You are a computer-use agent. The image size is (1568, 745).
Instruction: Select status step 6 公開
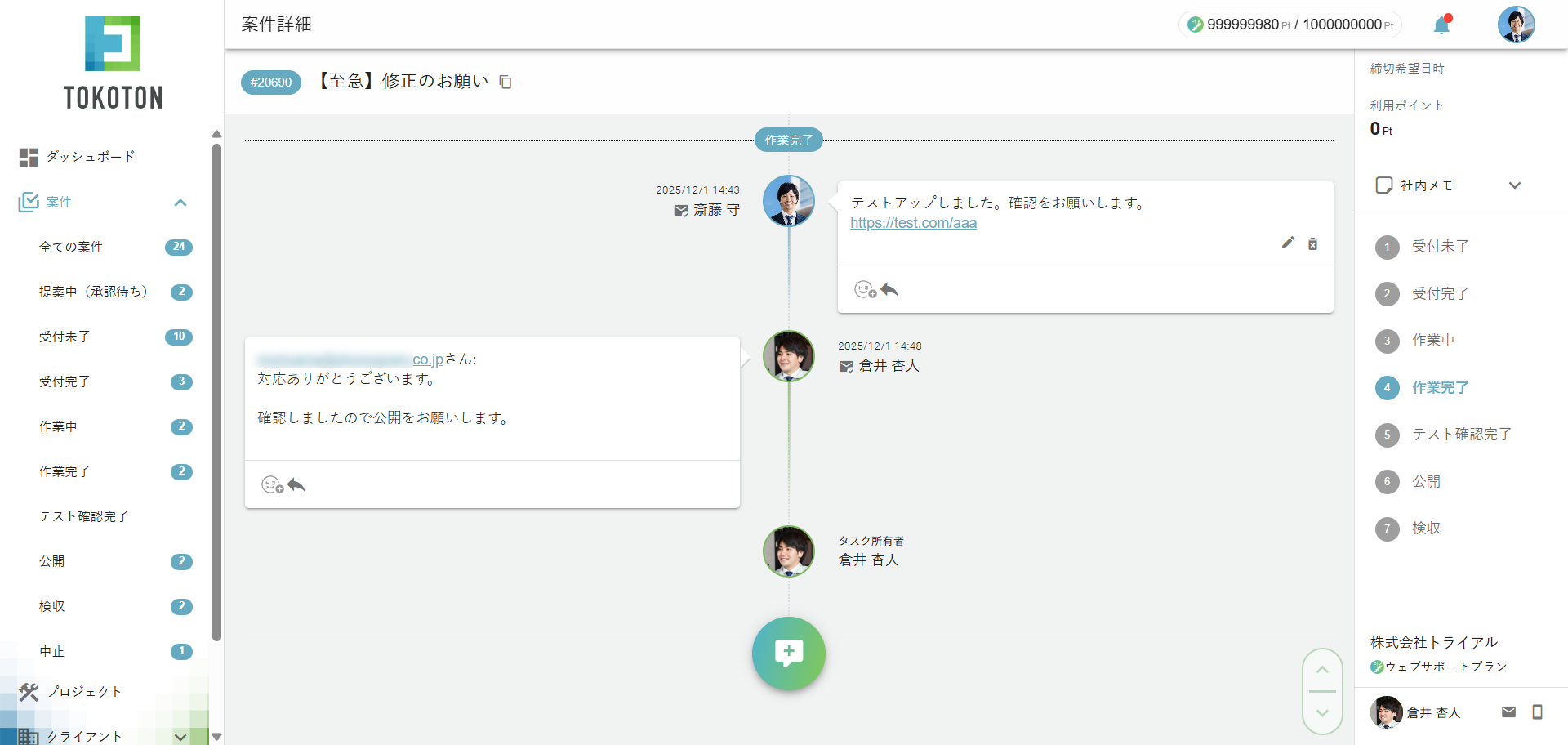tap(1426, 482)
